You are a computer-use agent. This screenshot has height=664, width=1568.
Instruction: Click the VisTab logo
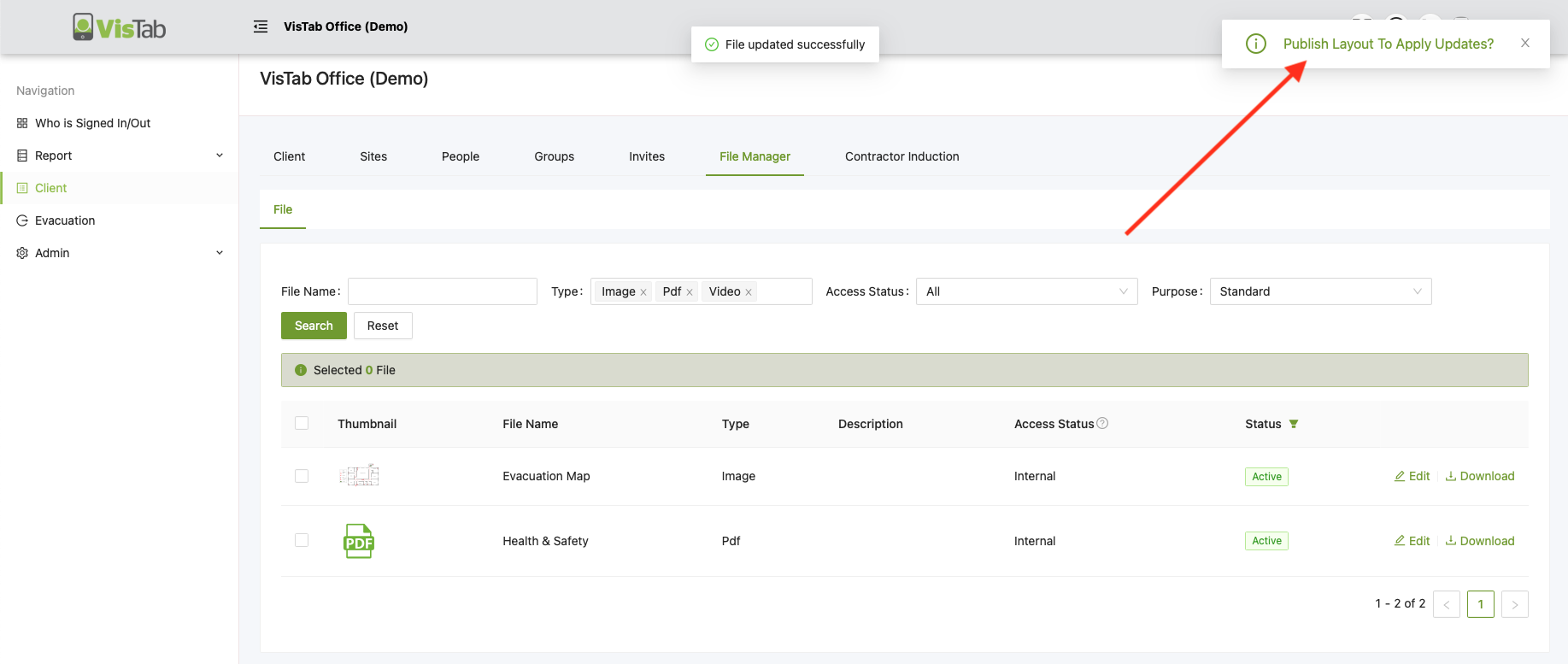[120, 27]
